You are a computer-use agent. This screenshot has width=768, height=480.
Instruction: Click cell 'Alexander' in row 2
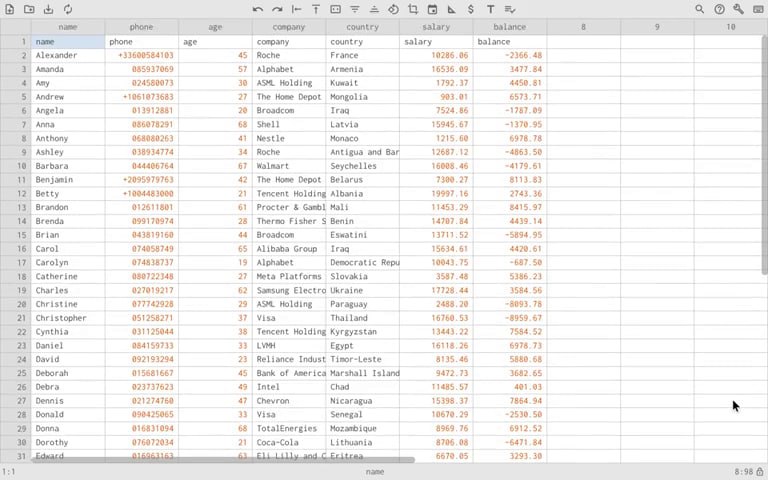(68, 55)
